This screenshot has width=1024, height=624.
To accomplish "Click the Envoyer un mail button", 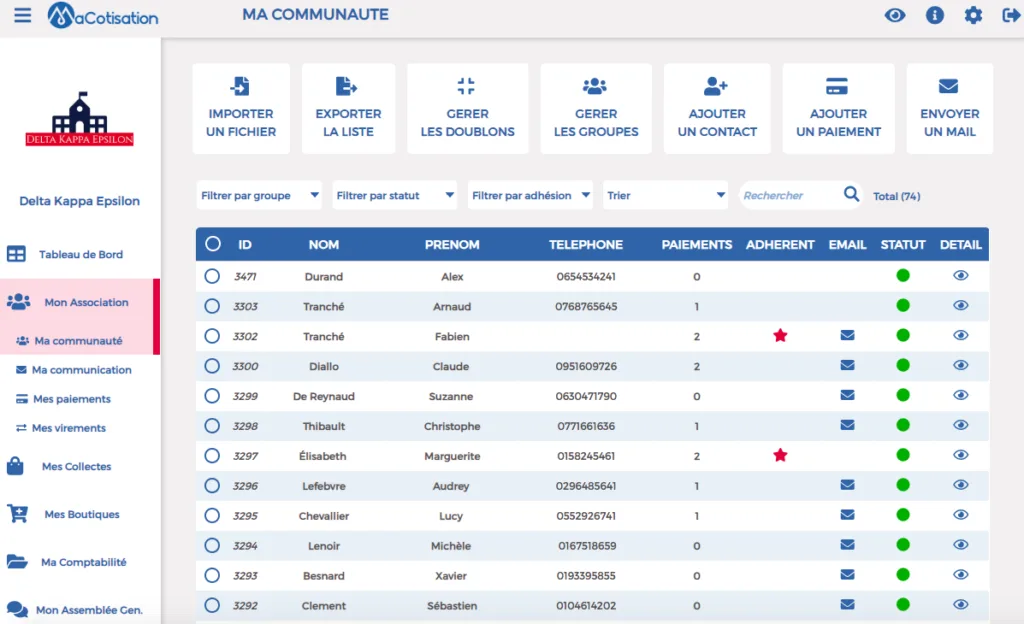I will coord(950,109).
